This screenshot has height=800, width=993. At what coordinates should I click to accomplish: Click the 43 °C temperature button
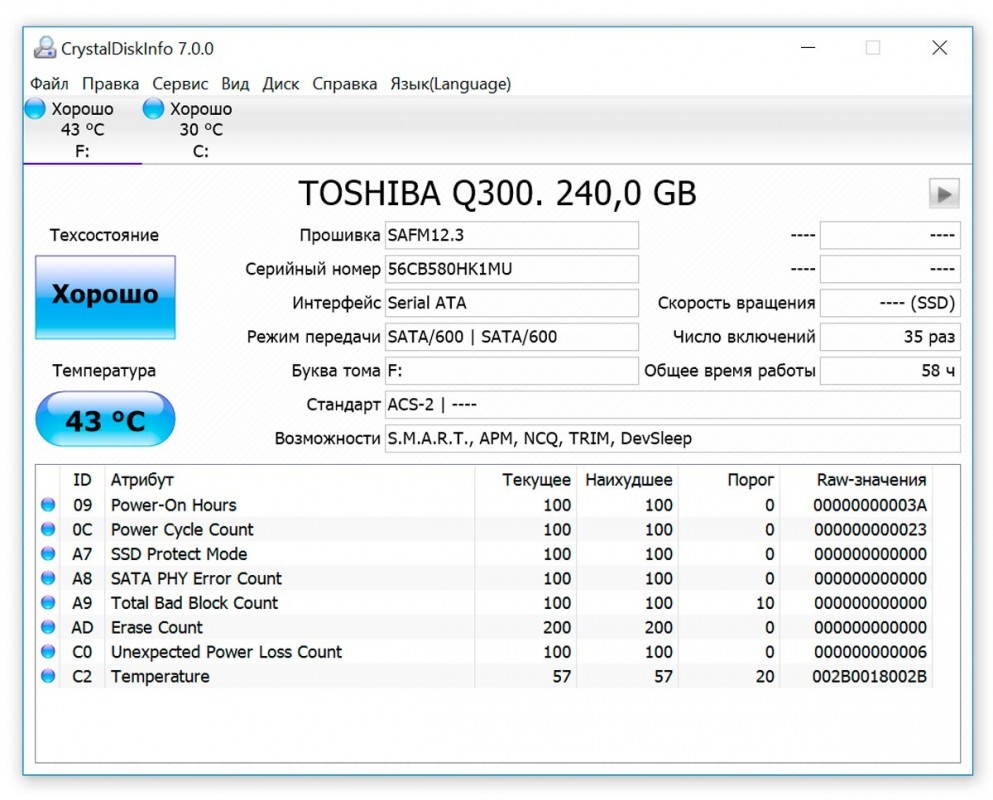[x=105, y=419]
